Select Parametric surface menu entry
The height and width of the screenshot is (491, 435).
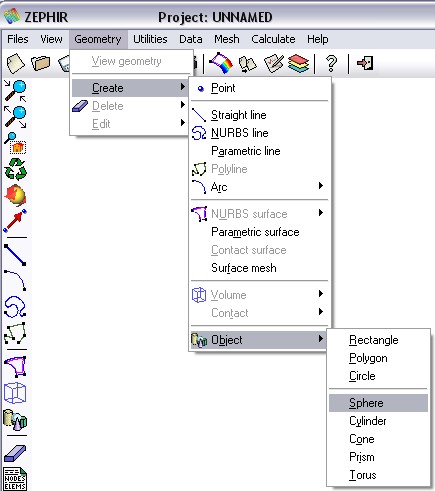point(255,232)
